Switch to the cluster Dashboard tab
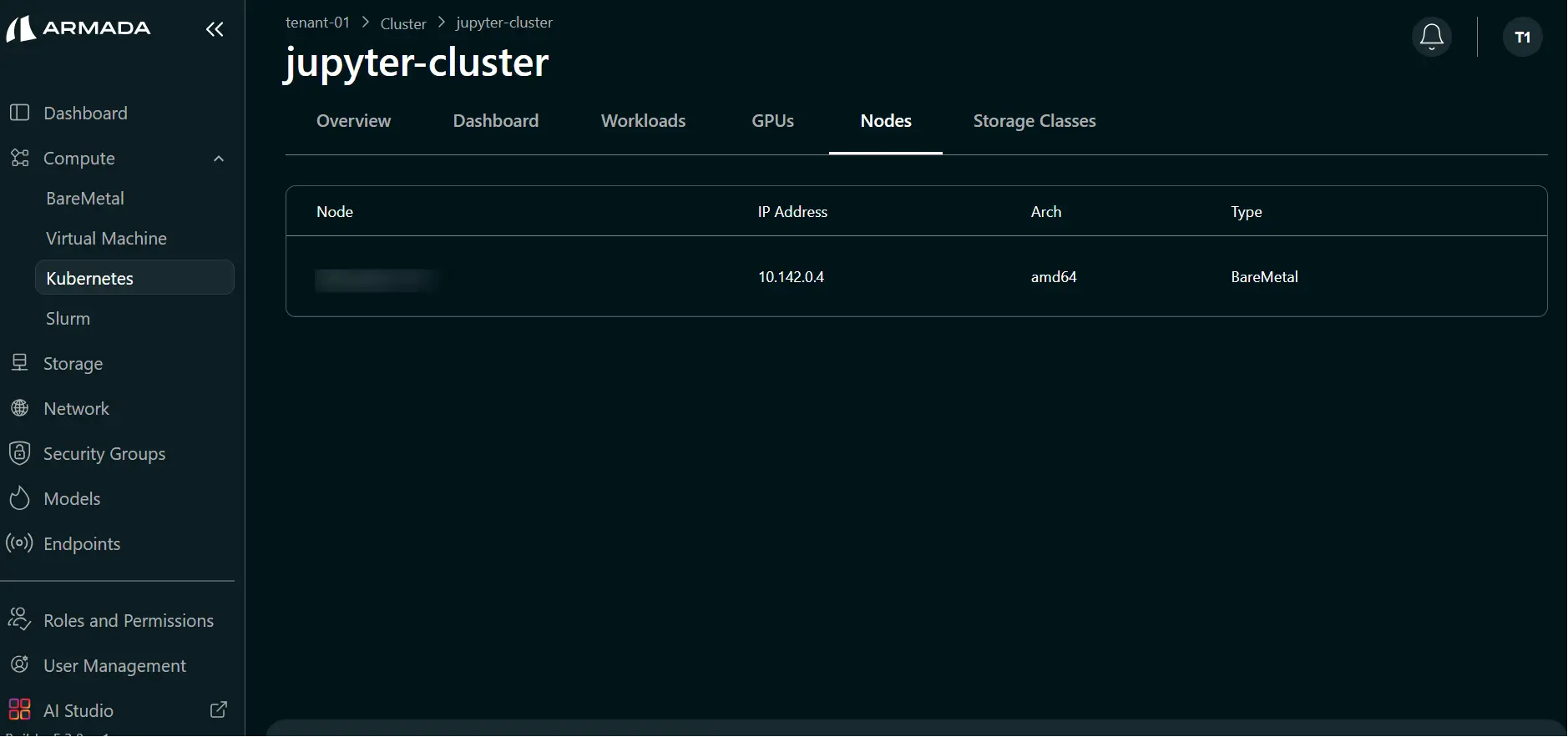This screenshot has height=737, width=1568. (496, 121)
